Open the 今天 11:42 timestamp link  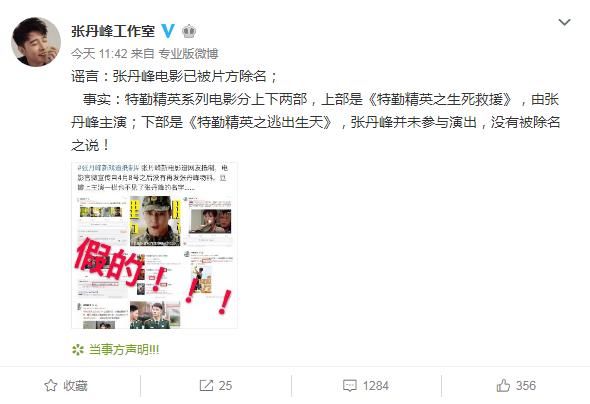click(99, 54)
